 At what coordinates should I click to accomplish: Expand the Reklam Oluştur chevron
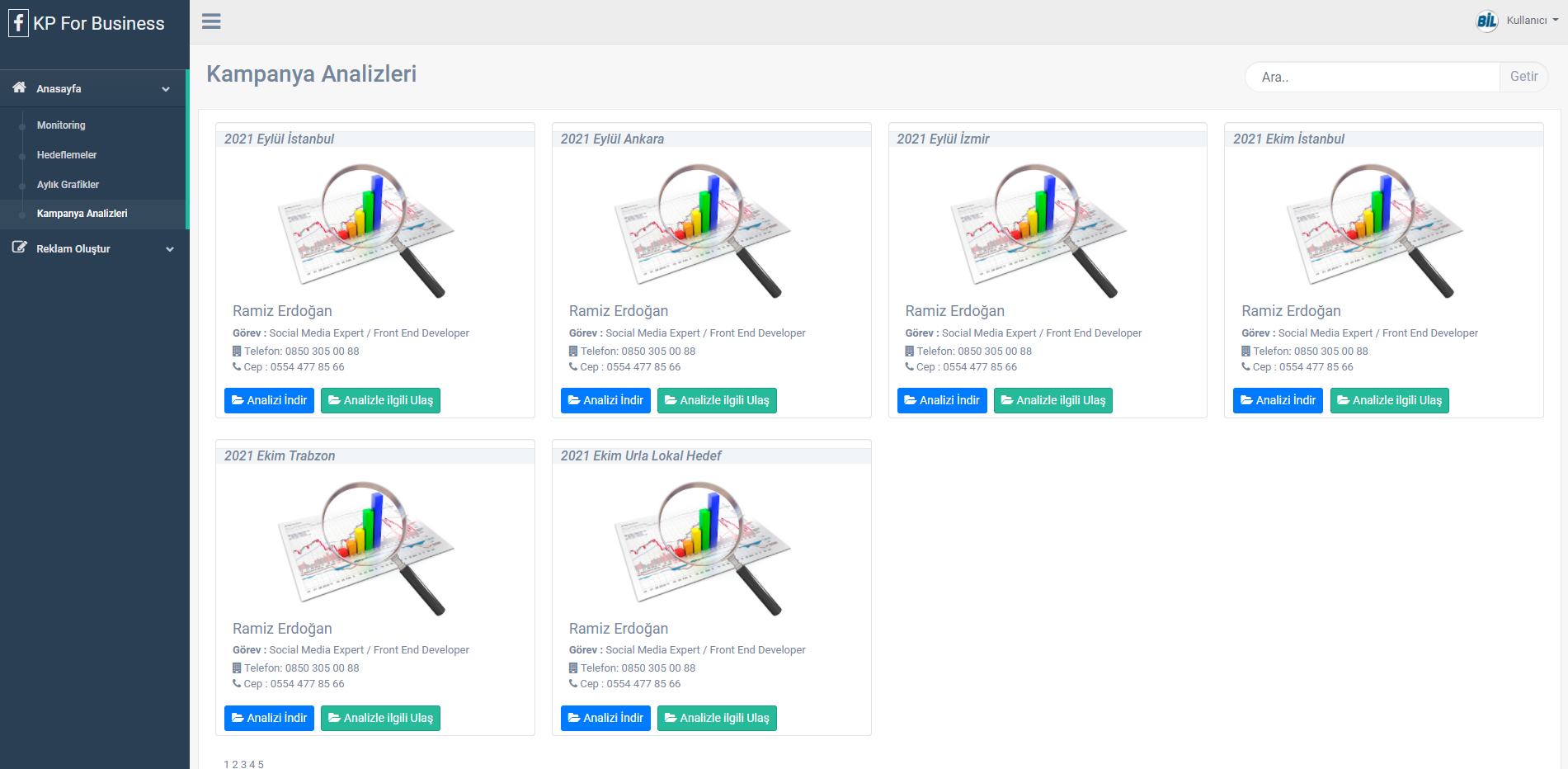[170, 249]
